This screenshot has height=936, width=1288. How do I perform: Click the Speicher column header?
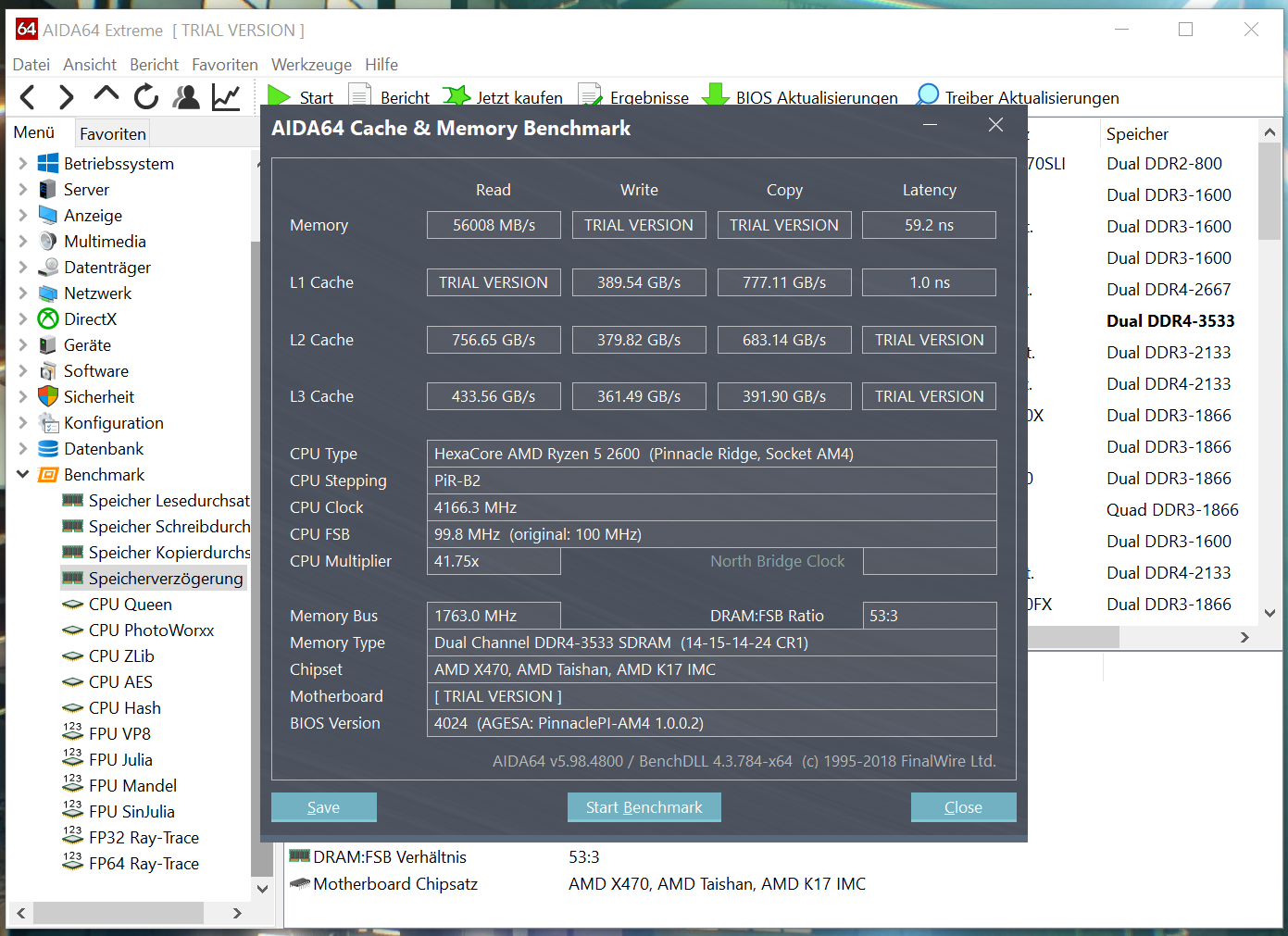[1137, 134]
